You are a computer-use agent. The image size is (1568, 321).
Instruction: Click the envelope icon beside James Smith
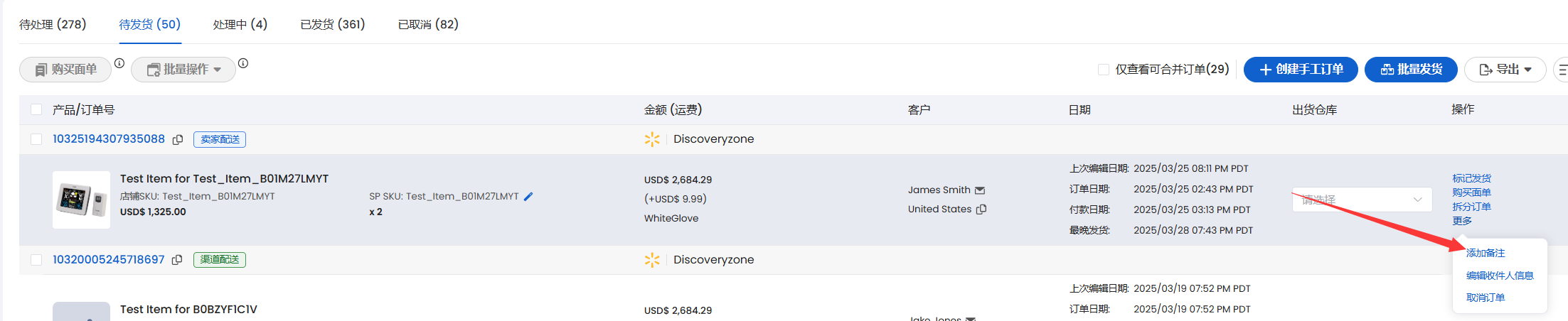[980, 190]
